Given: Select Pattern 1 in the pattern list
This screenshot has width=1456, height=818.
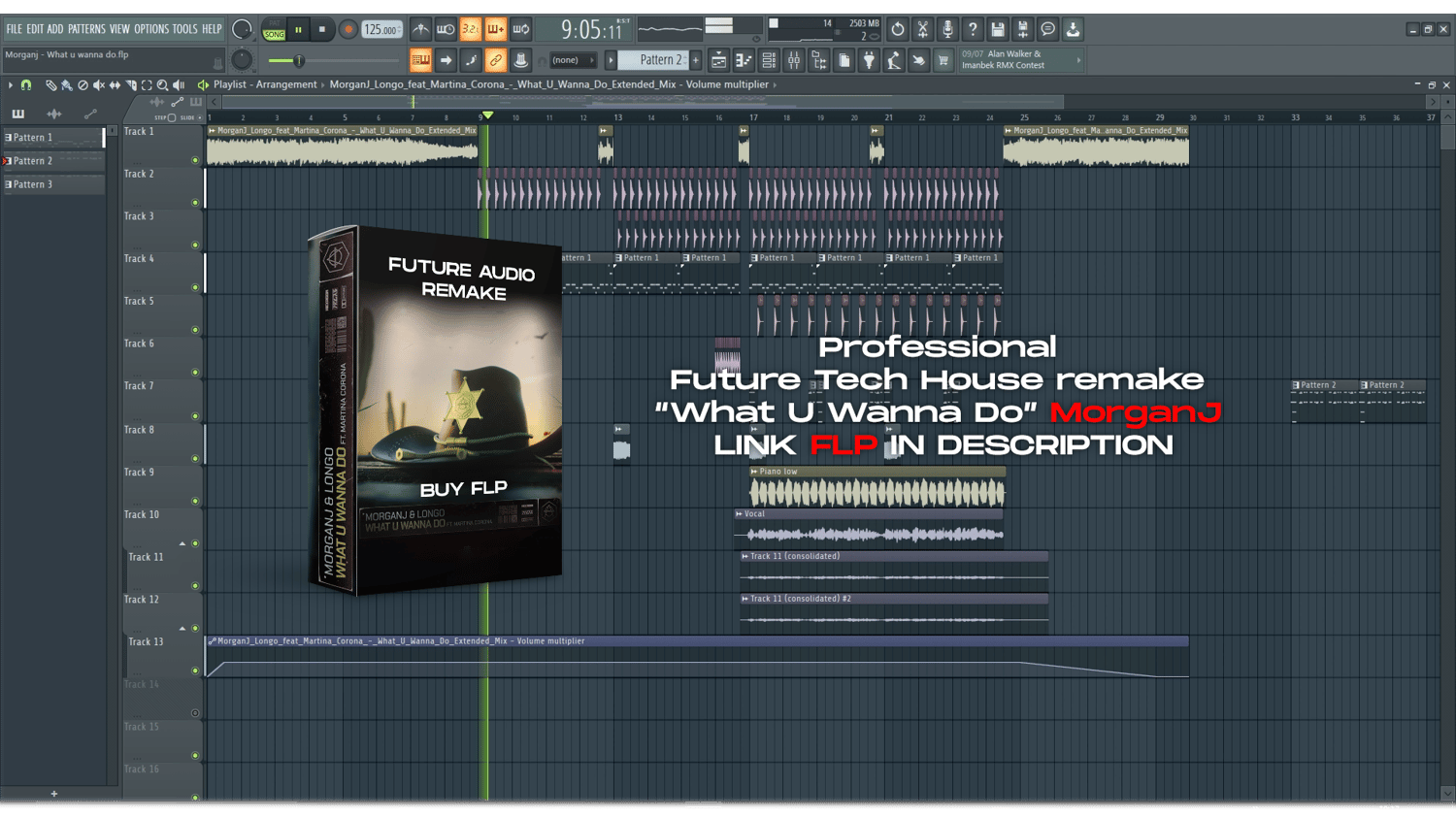Looking at the screenshot, I should point(53,138).
